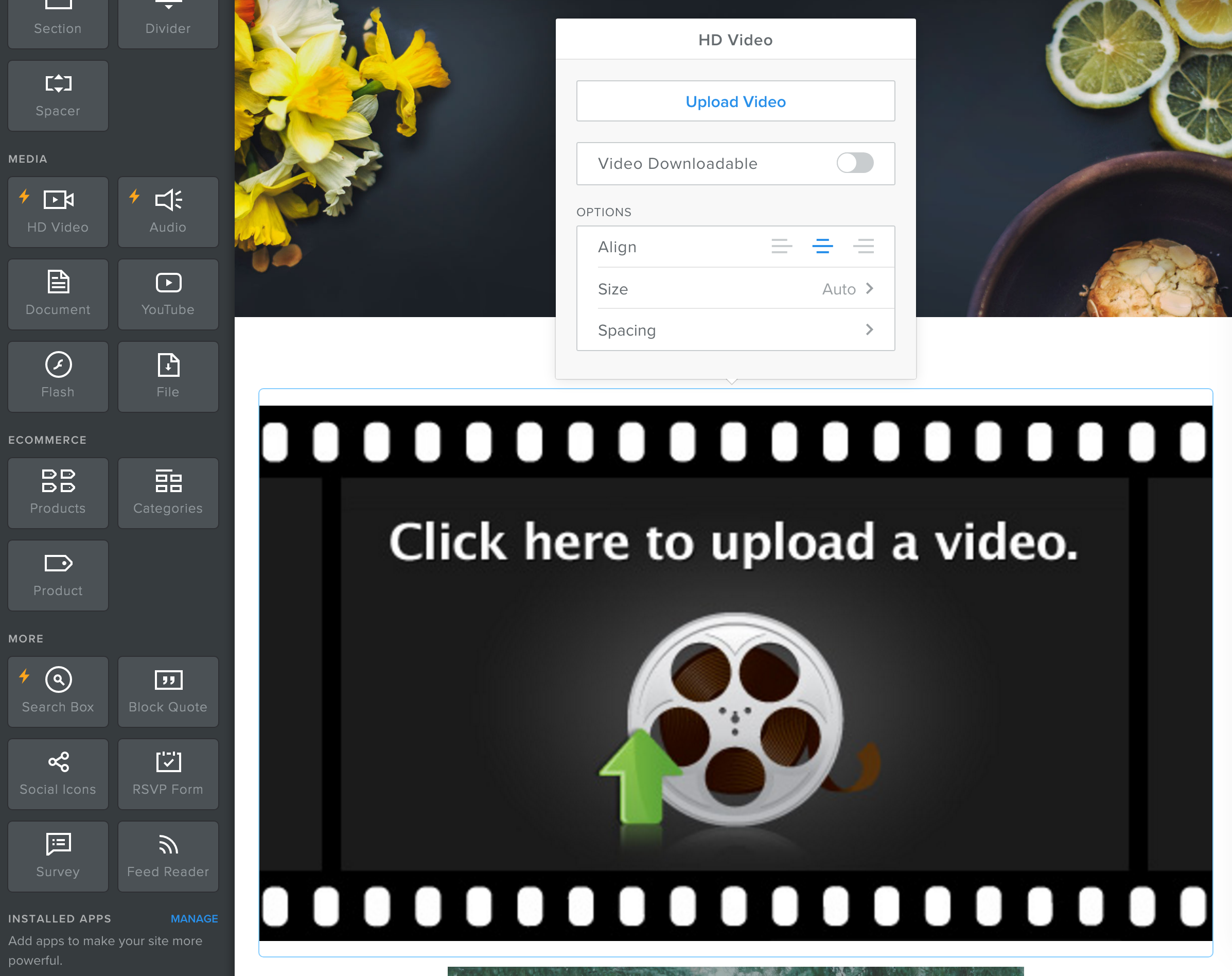Click the Upload Video button
The height and width of the screenshot is (976, 1232).
tap(735, 101)
